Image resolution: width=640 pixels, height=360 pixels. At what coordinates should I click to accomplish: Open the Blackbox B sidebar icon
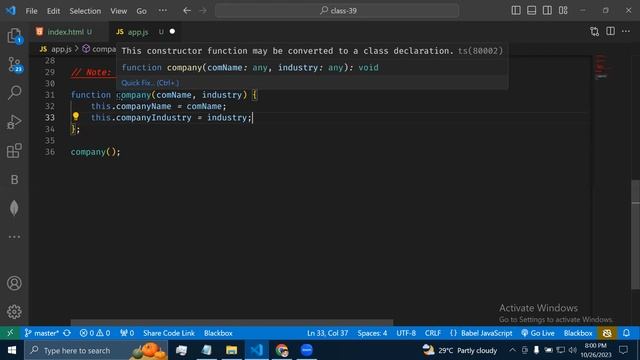[14, 179]
